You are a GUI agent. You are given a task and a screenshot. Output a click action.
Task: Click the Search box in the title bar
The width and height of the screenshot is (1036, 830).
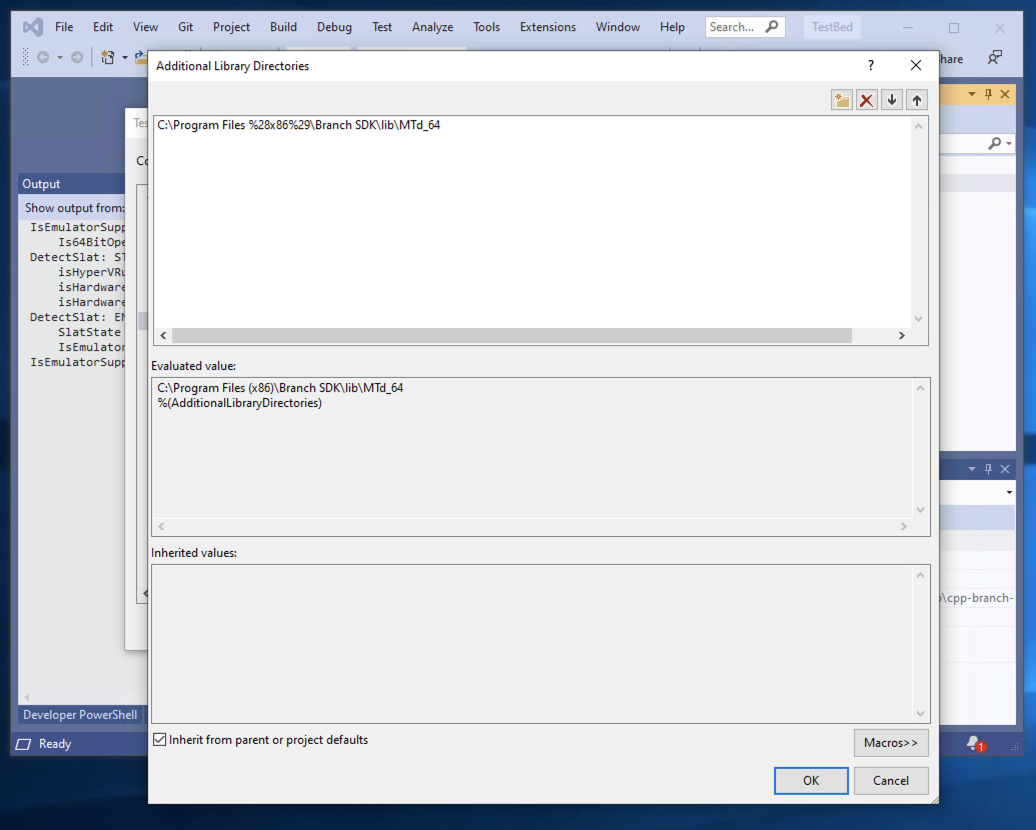pyautogui.click(x=745, y=27)
